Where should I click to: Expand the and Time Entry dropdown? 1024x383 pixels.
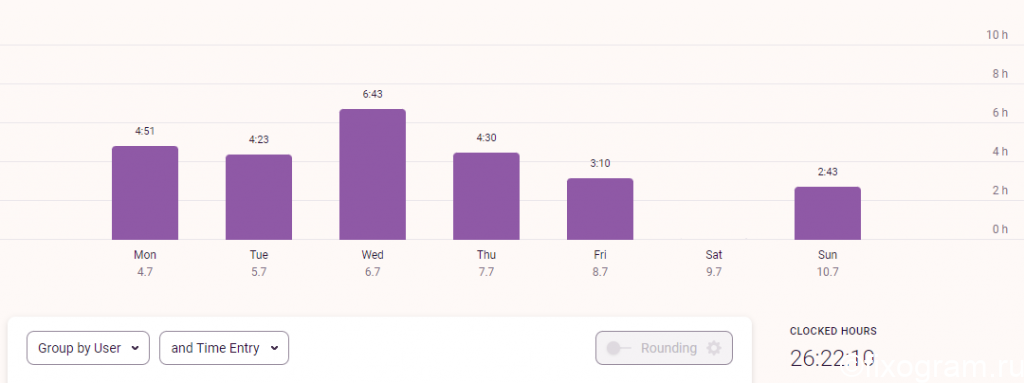(224, 348)
